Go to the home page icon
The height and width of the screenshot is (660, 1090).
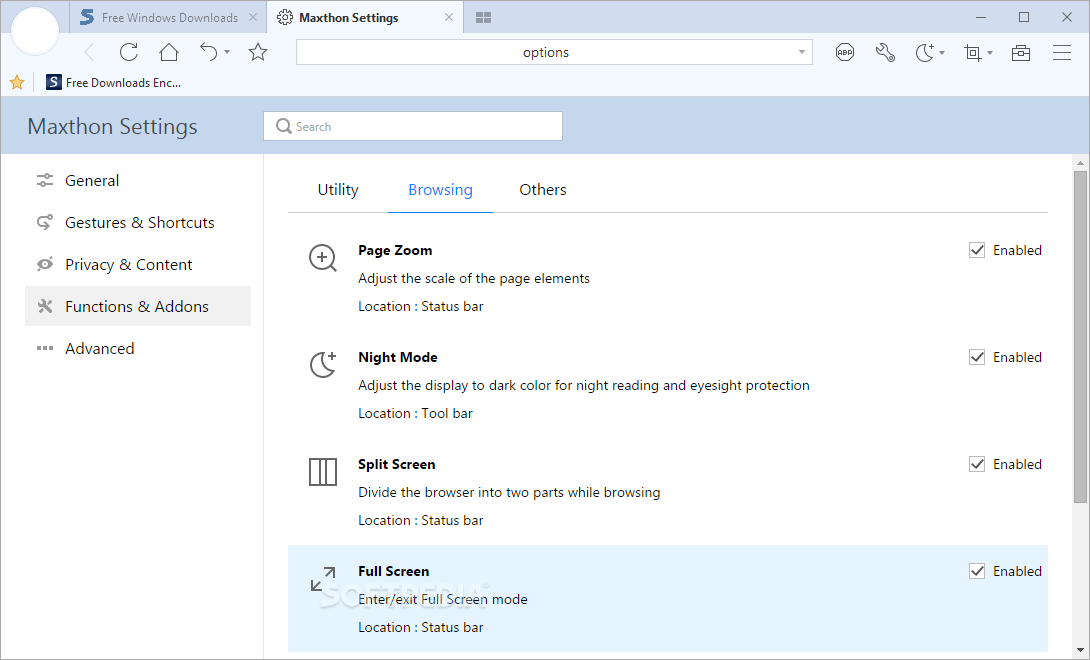click(168, 52)
